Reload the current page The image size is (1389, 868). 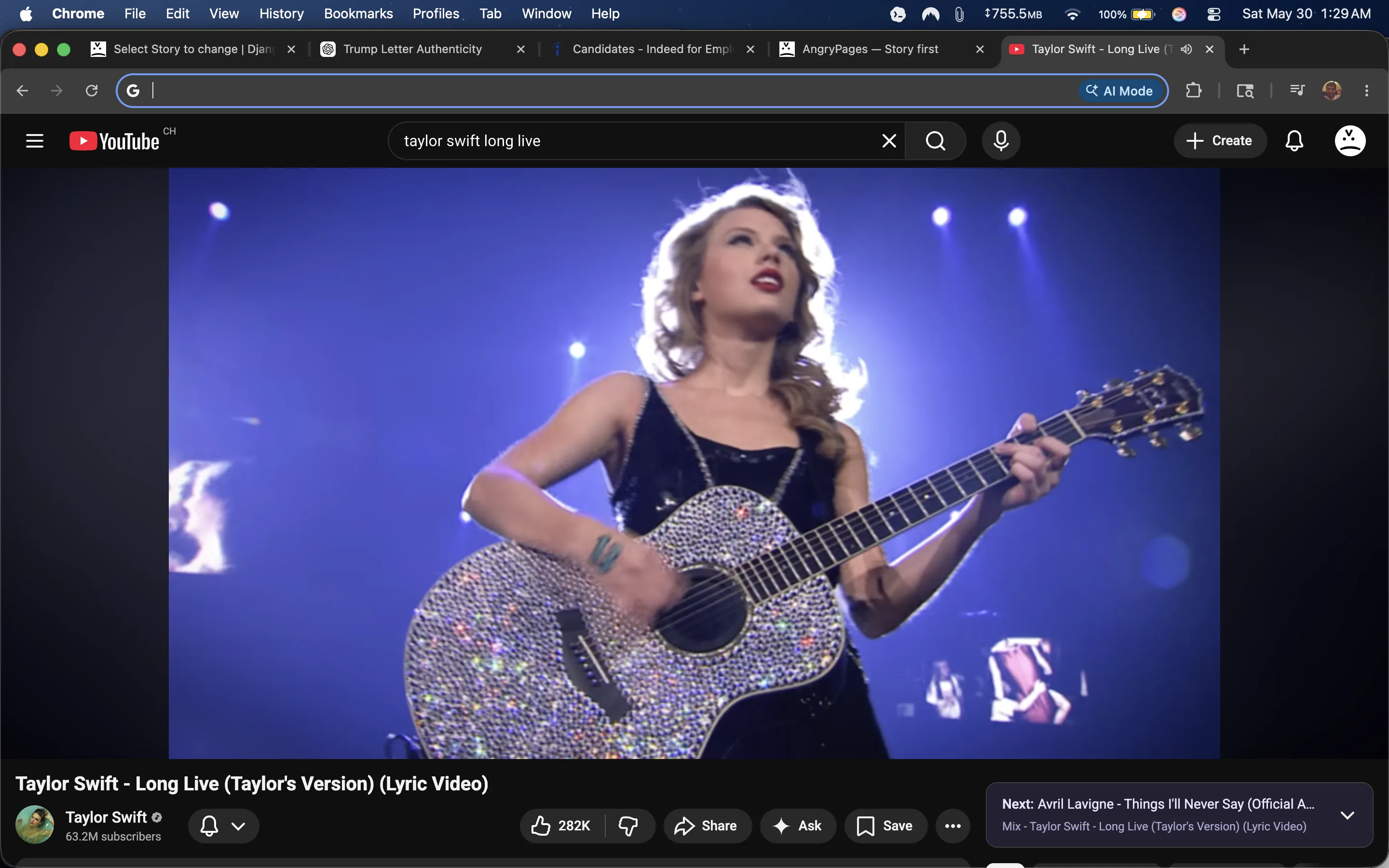coord(92,91)
